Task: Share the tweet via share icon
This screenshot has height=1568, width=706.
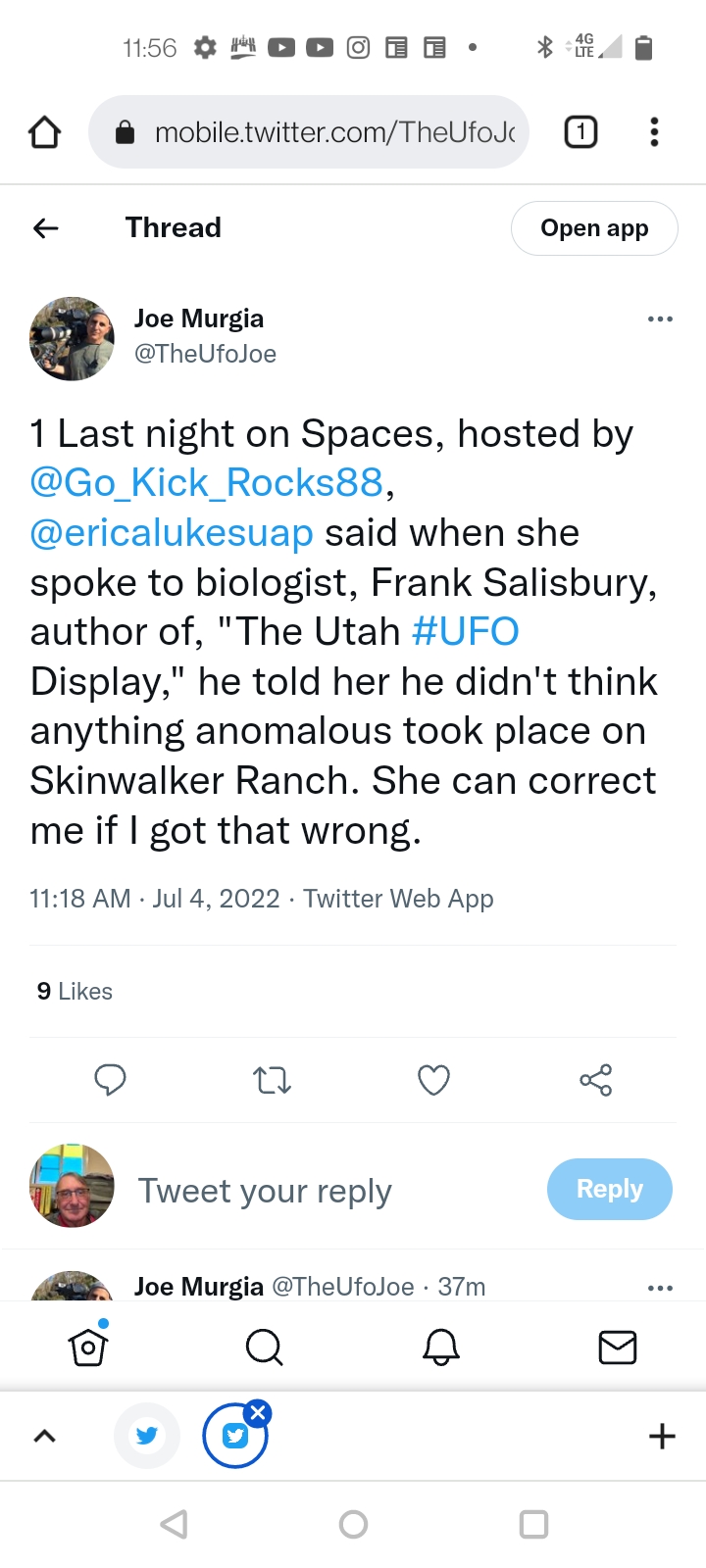Action: tap(595, 1080)
